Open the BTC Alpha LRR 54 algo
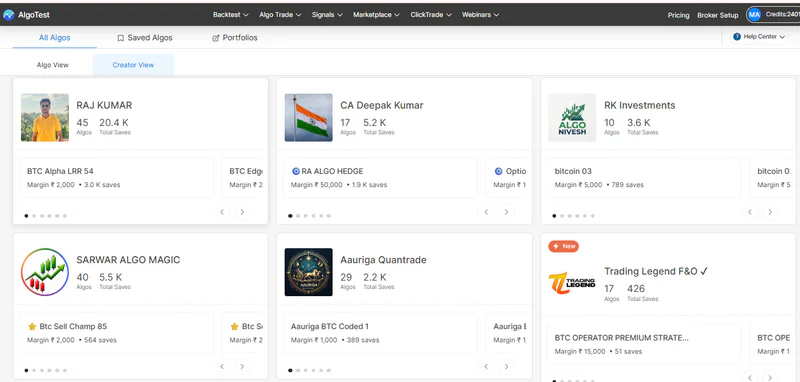Image resolution: width=800 pixels, height=382 pixels. click(116, 177)
